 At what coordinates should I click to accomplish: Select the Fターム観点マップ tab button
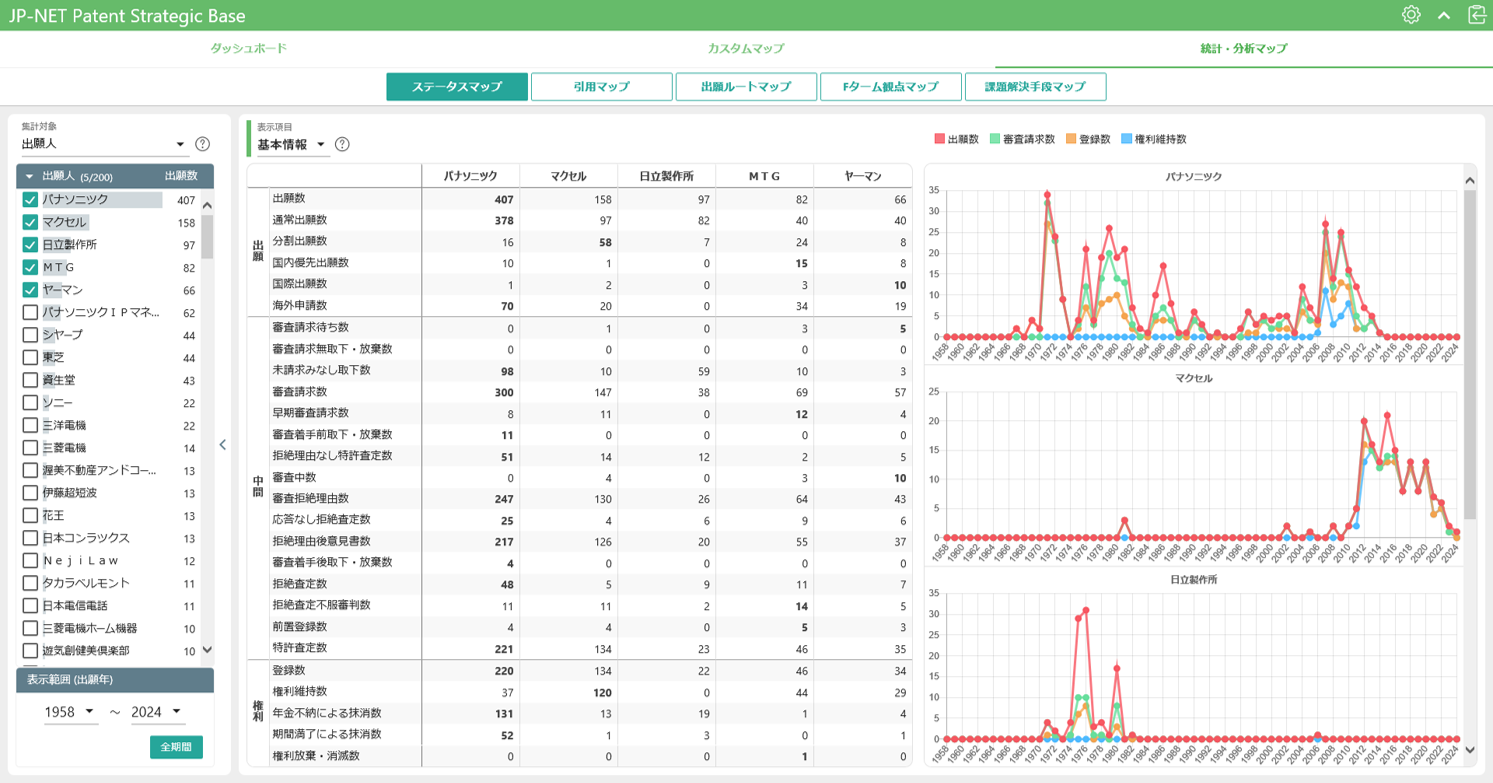[890, 87]
